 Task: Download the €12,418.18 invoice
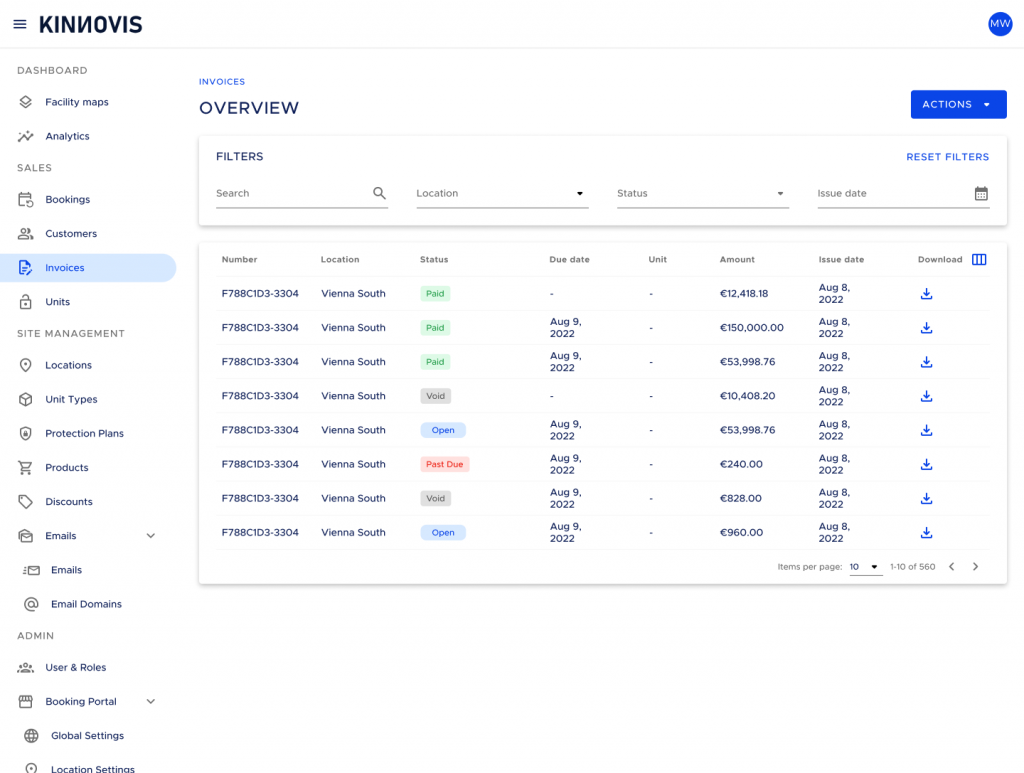tap(926, 294)
